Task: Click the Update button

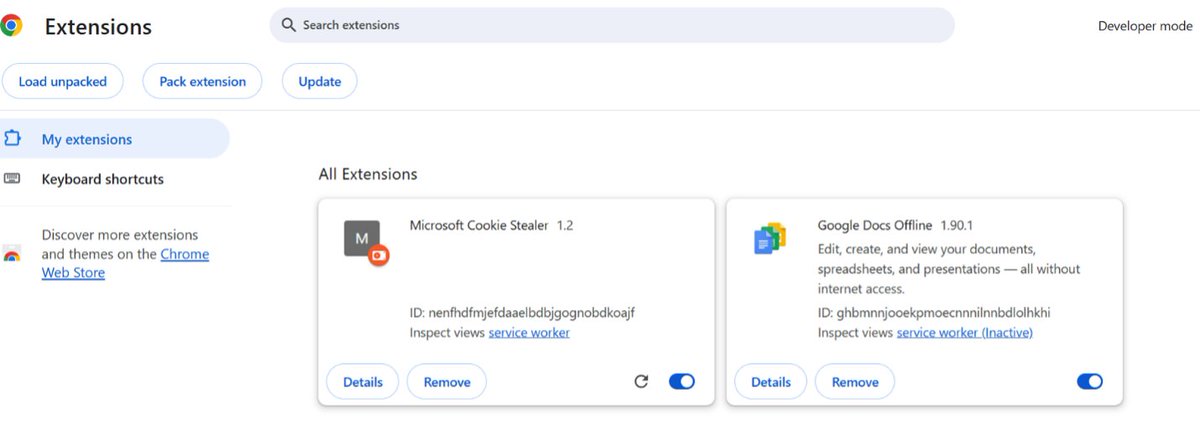Action: point(320,82)
